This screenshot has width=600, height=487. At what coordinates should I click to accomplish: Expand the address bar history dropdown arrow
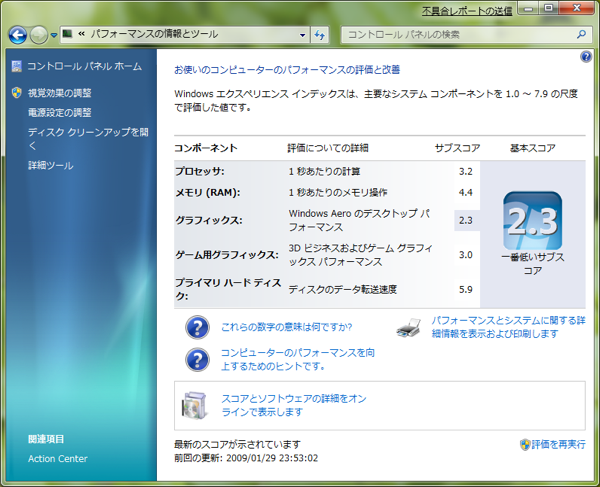(302, 35)
